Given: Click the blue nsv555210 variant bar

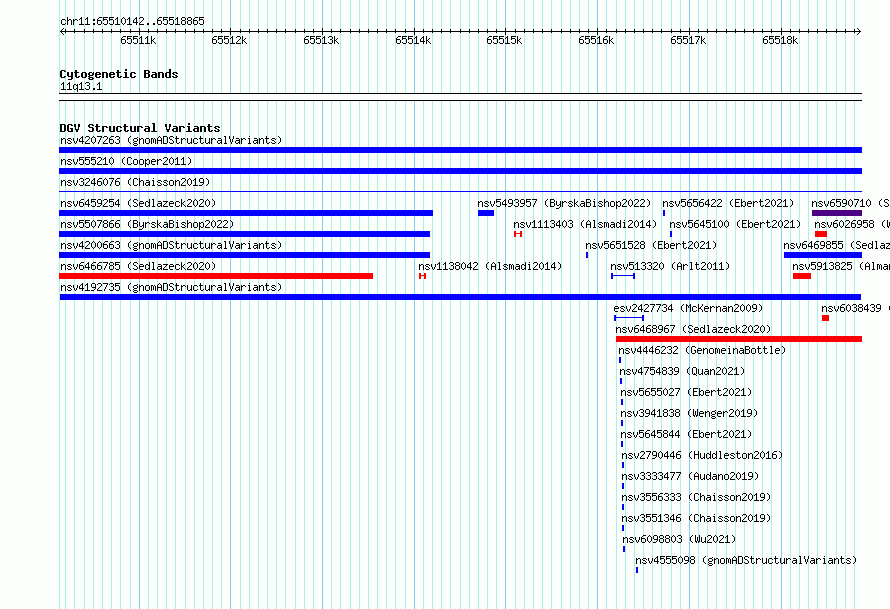Looking at the screenshot, I should [460, 171].
